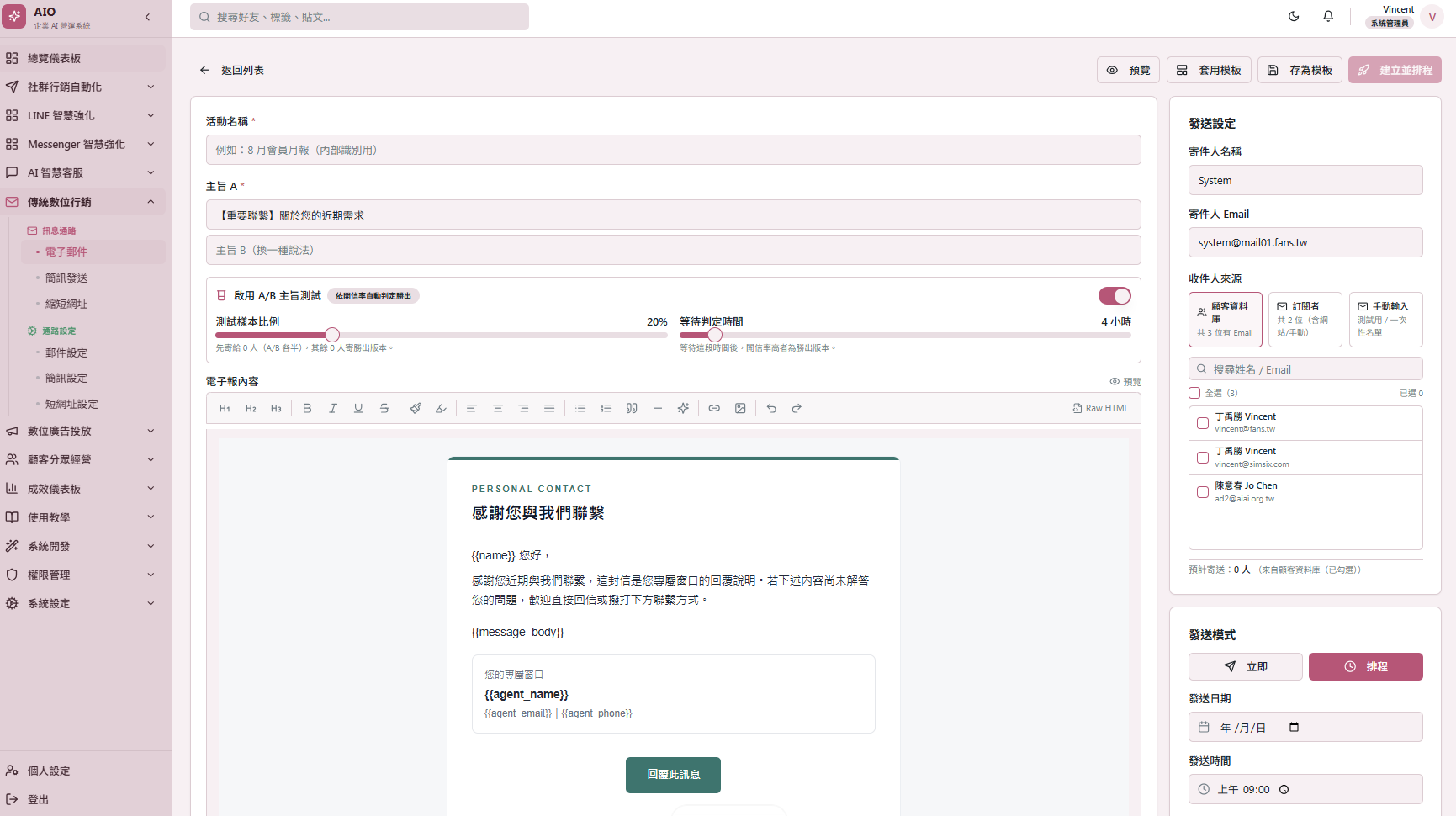Undo the last edit in editor
Image resolution: width=1456 pixels, height=816 pixels.
click(771, 408)
